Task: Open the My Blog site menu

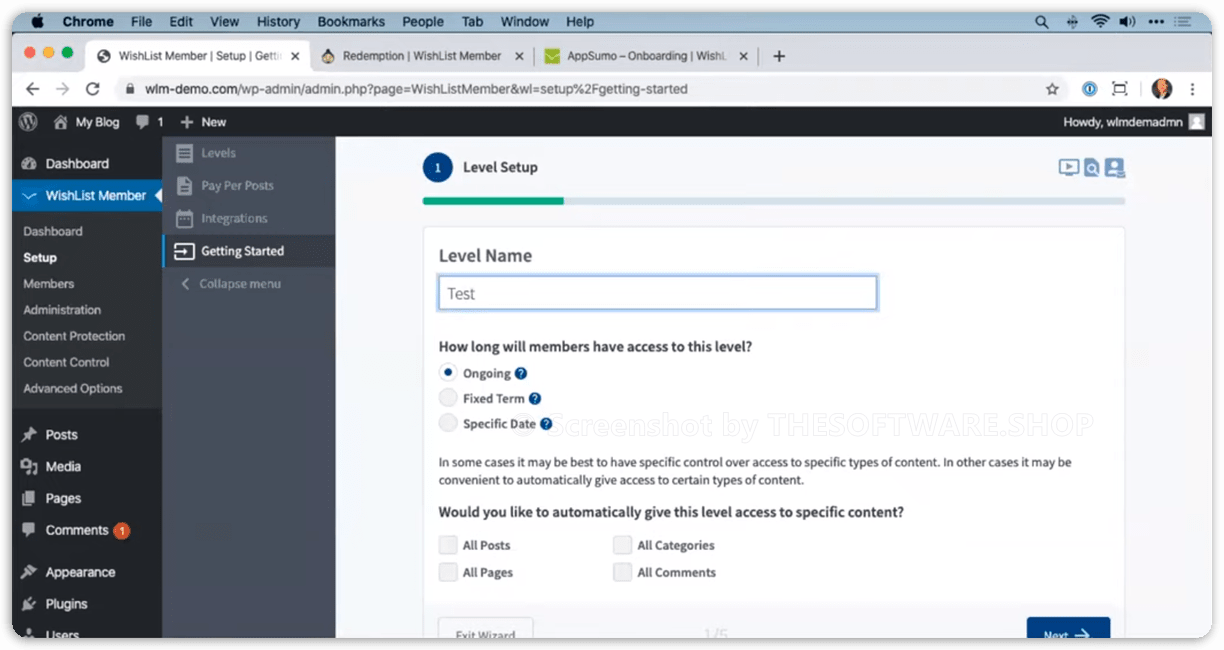Action: [x=86, y=122]
